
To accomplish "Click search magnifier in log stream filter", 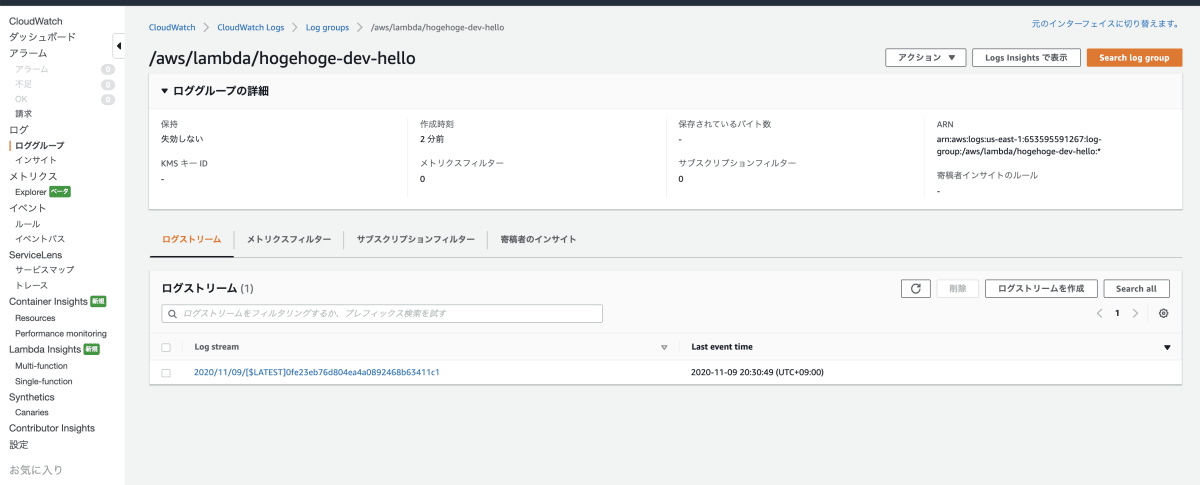I will [174, 313].
